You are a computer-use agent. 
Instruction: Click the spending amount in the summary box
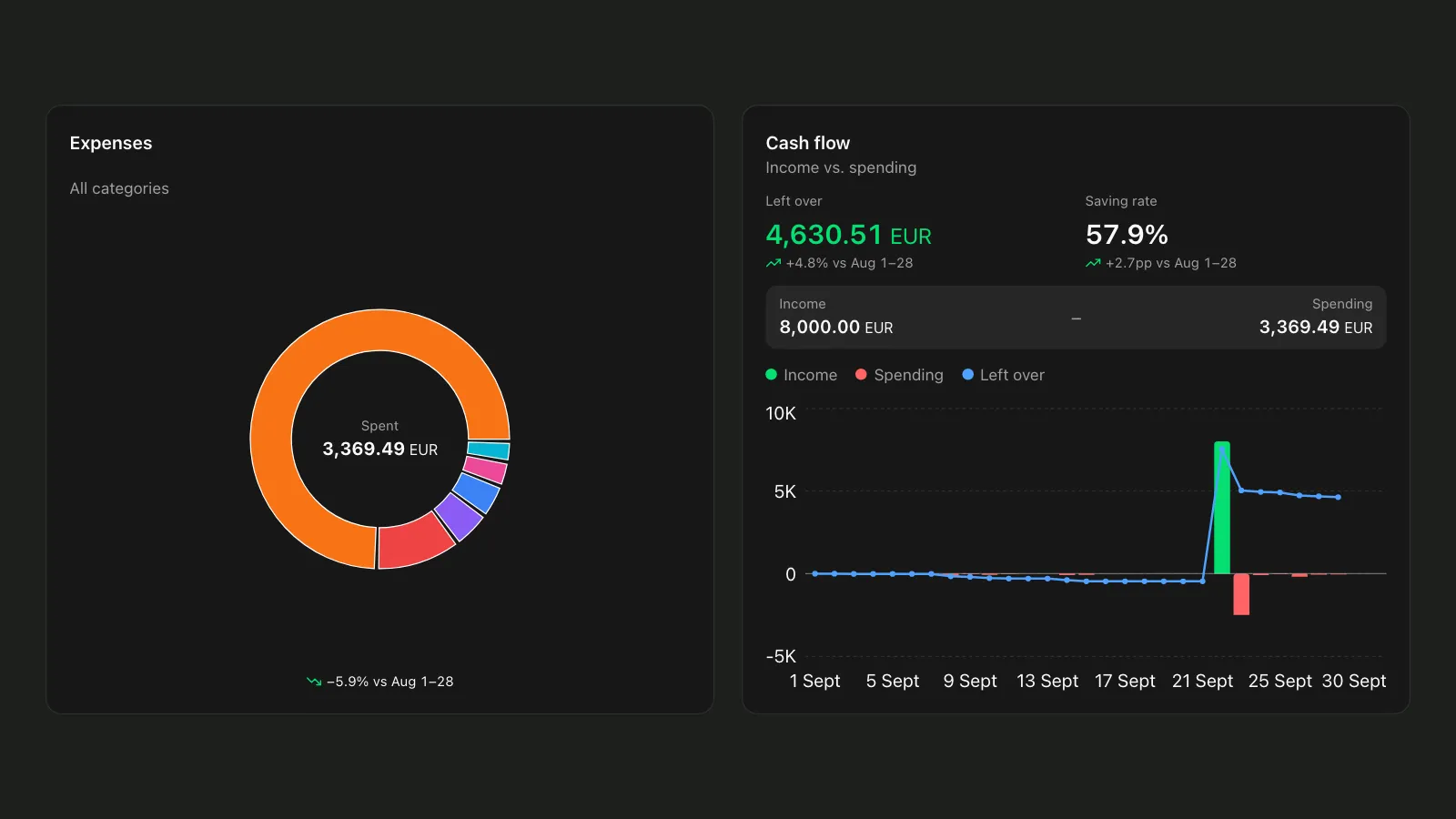point(1316,327)
